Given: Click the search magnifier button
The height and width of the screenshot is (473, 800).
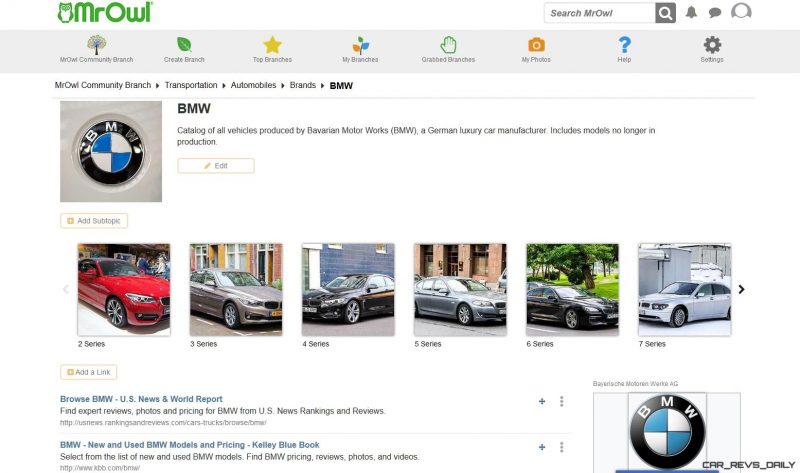Looking at the screenshot, I should (665, 13).
